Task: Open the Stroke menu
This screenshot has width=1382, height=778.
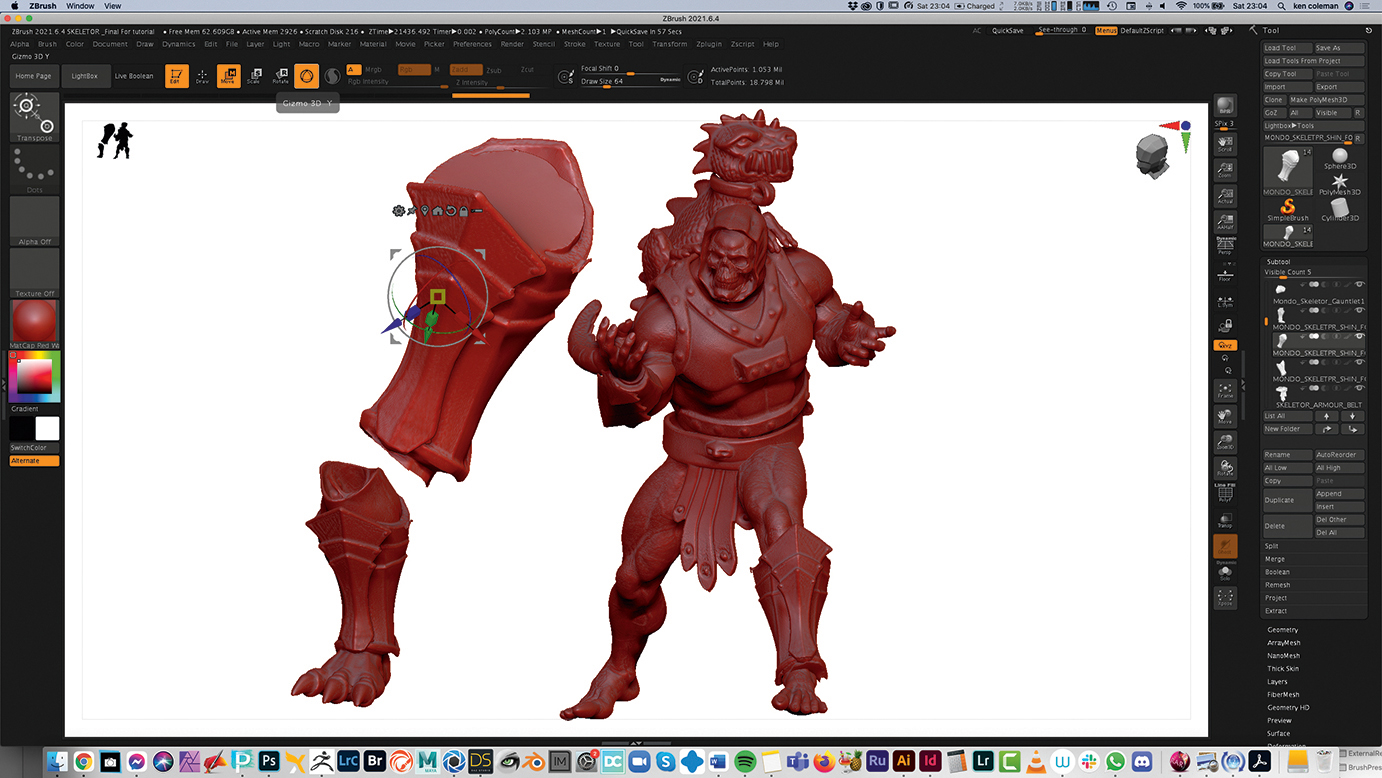Action: pos(575,44)
